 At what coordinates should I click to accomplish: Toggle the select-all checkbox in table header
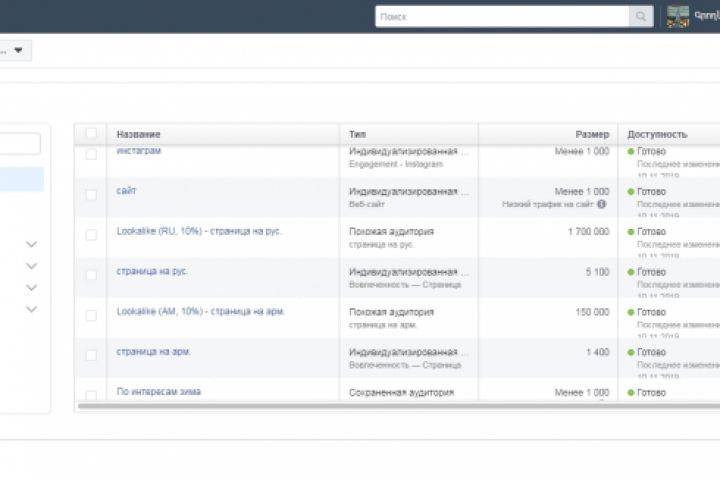click(92, 134)
